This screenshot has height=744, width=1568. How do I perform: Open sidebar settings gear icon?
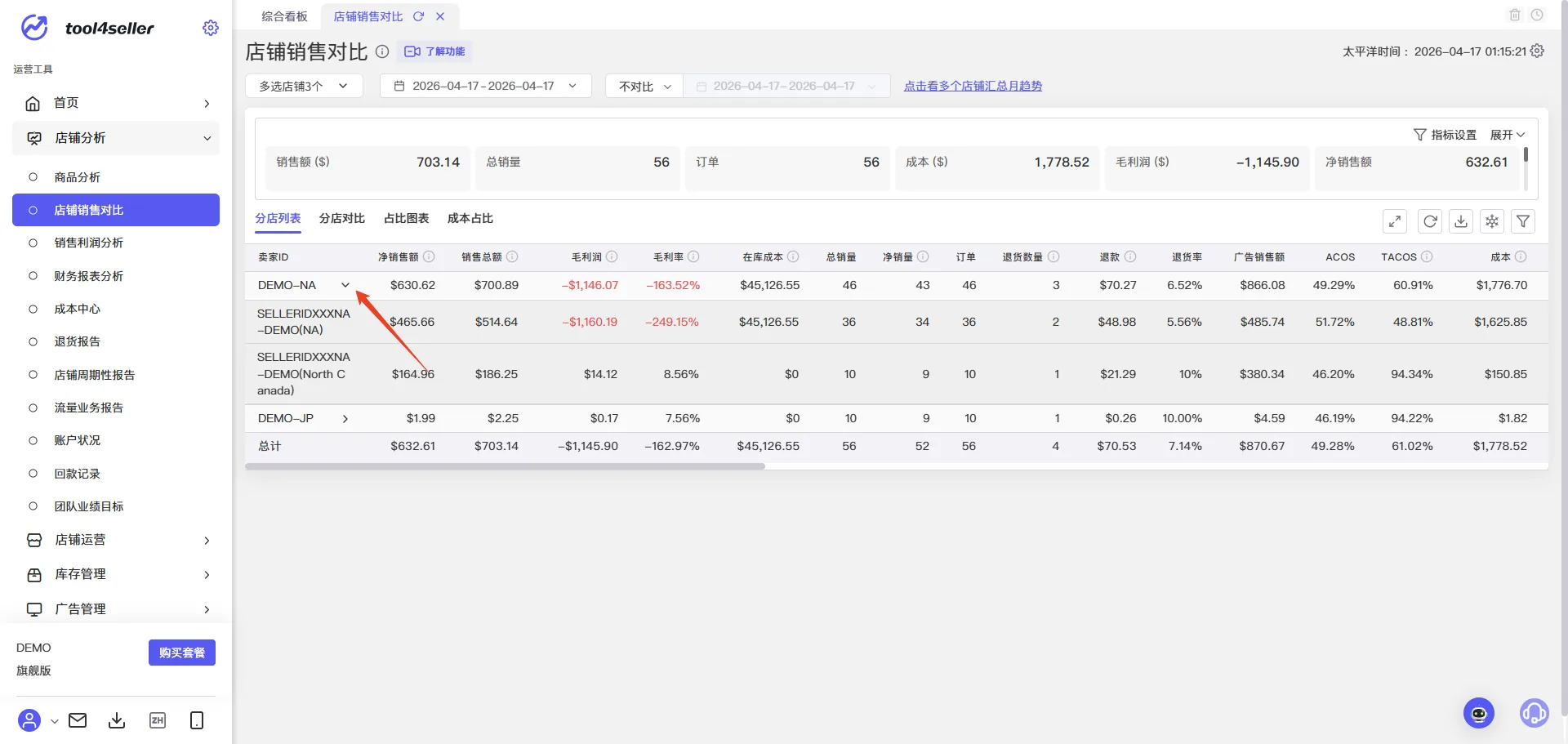[x=211, y=28]
